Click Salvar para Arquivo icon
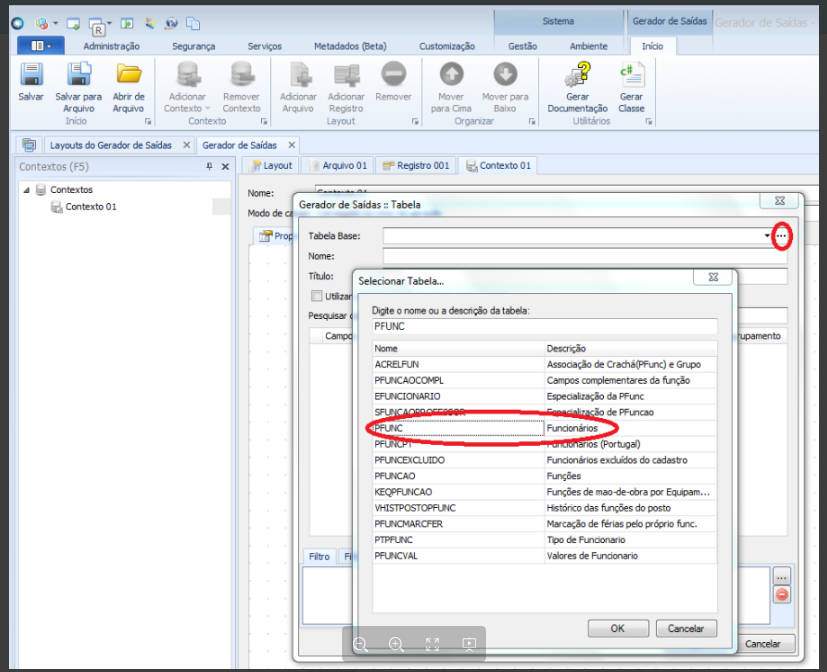The image size is (827, 672). [x=79, y=74]
